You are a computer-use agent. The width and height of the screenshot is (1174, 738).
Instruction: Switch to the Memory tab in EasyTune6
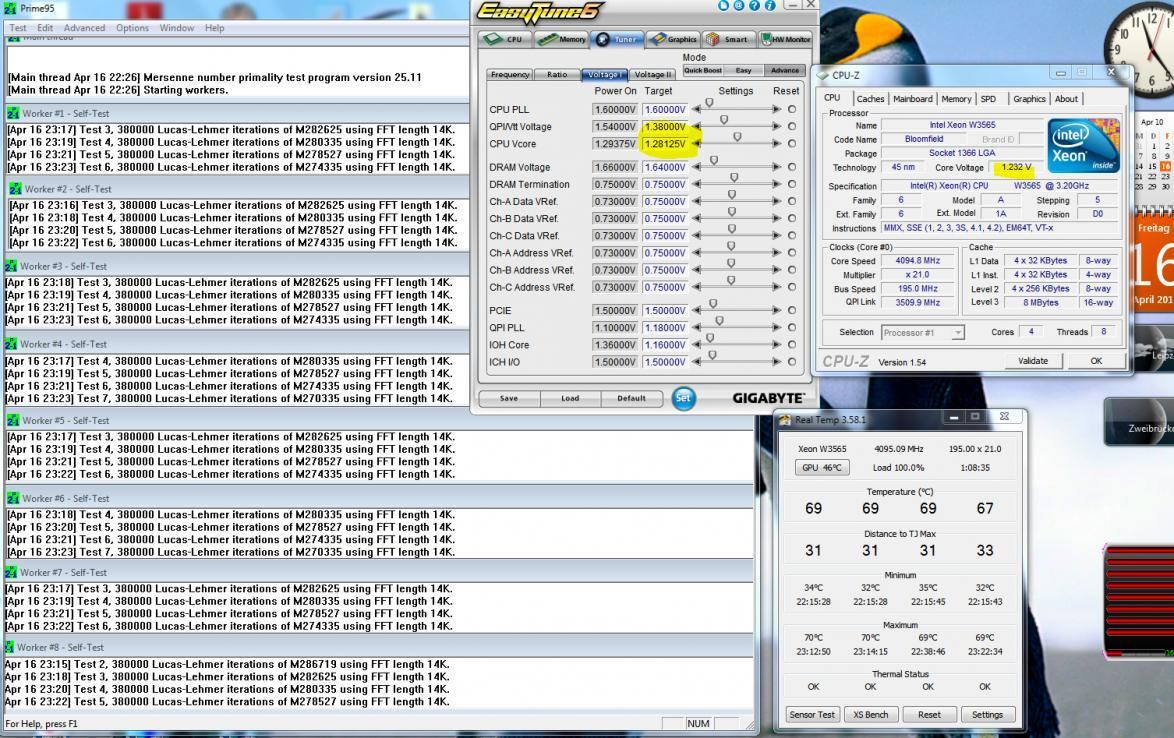[562, 39]
